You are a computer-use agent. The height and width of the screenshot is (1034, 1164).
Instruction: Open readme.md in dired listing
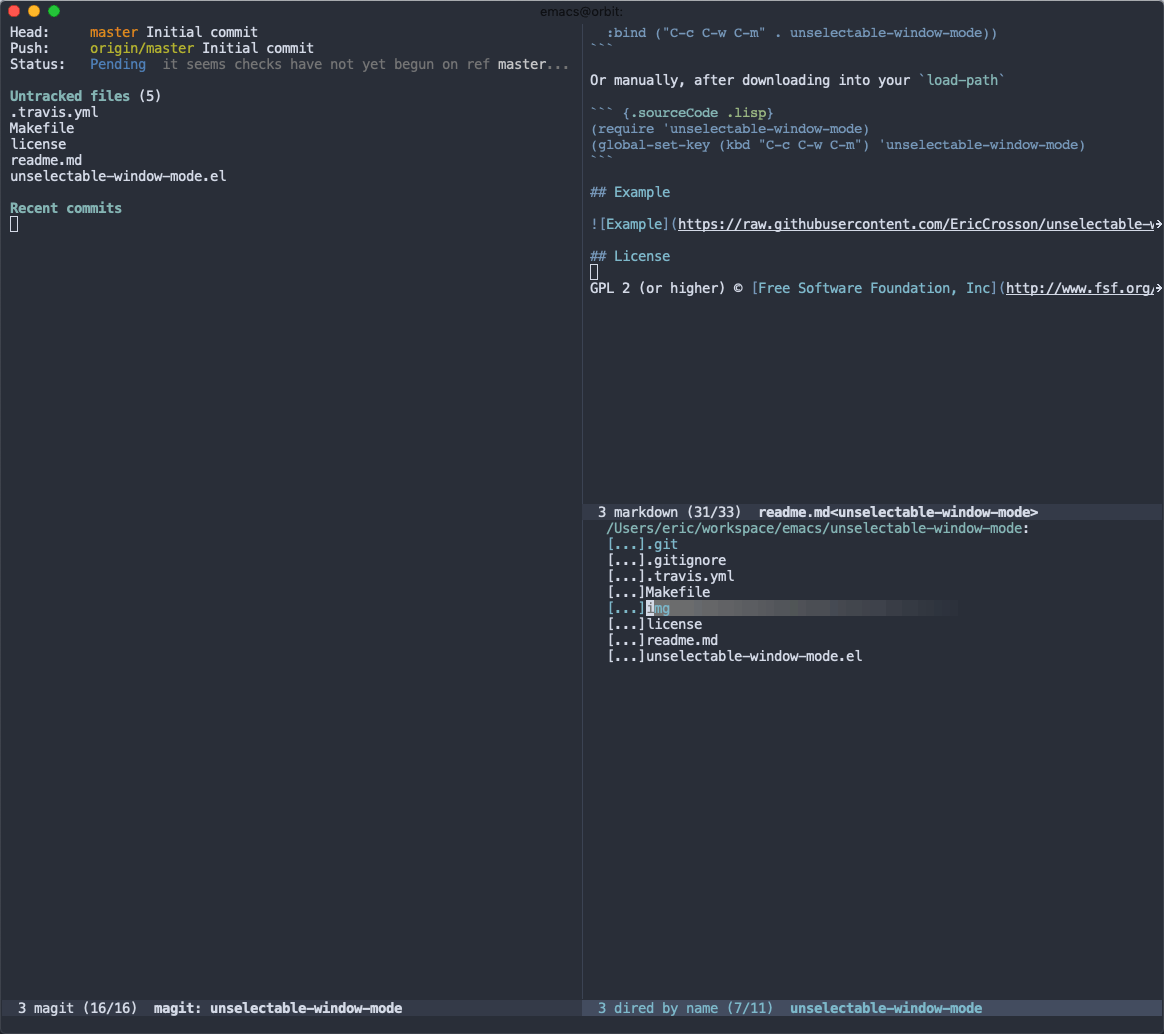click(682, 640)
